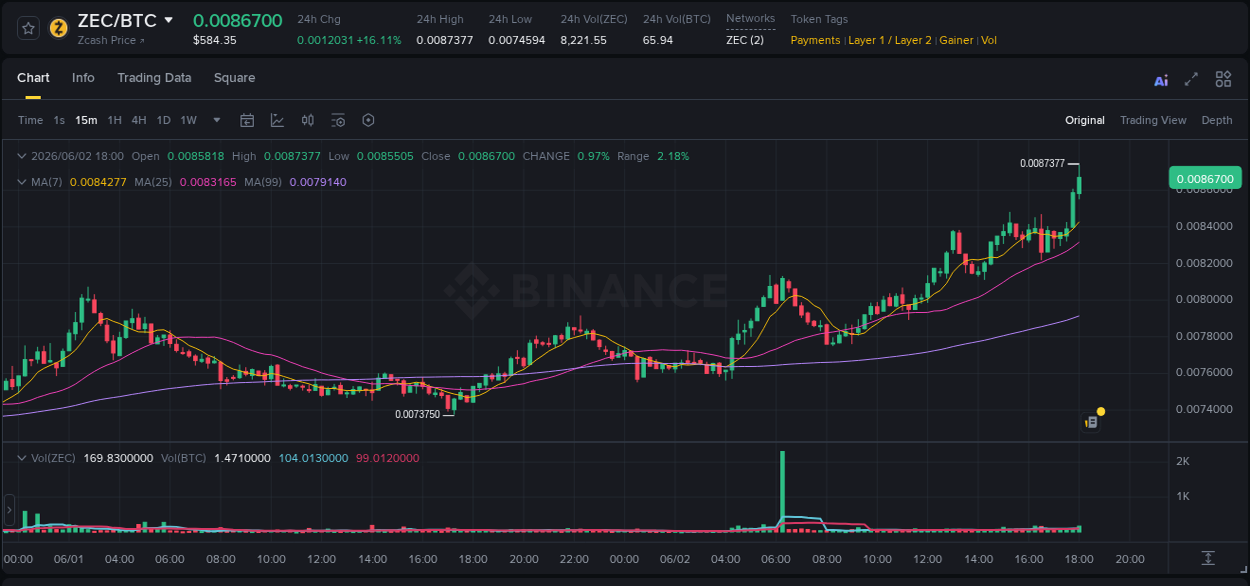Image resolution: width=1250 pixels, height=586 pixels.
Task: Select the Original chart view
Action: [x=1085, y=120]
